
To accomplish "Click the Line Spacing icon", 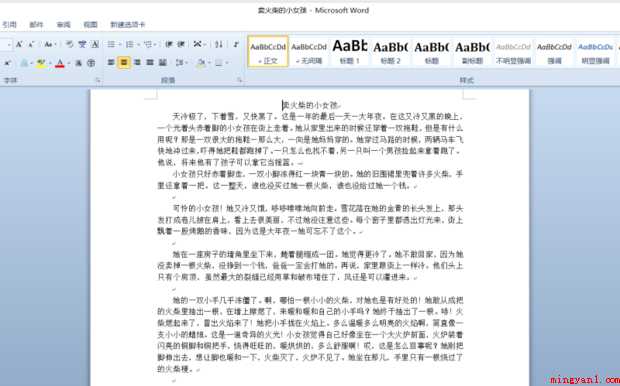I will pyautogui.click(x=180, y=62).
